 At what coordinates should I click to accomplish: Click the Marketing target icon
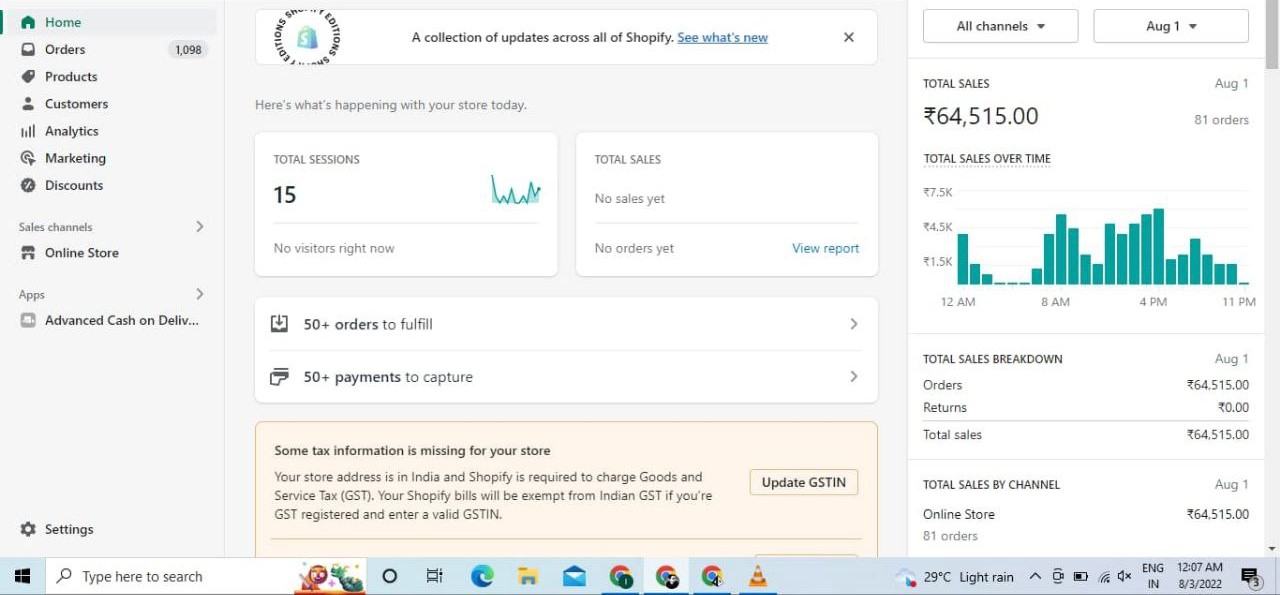28,158
